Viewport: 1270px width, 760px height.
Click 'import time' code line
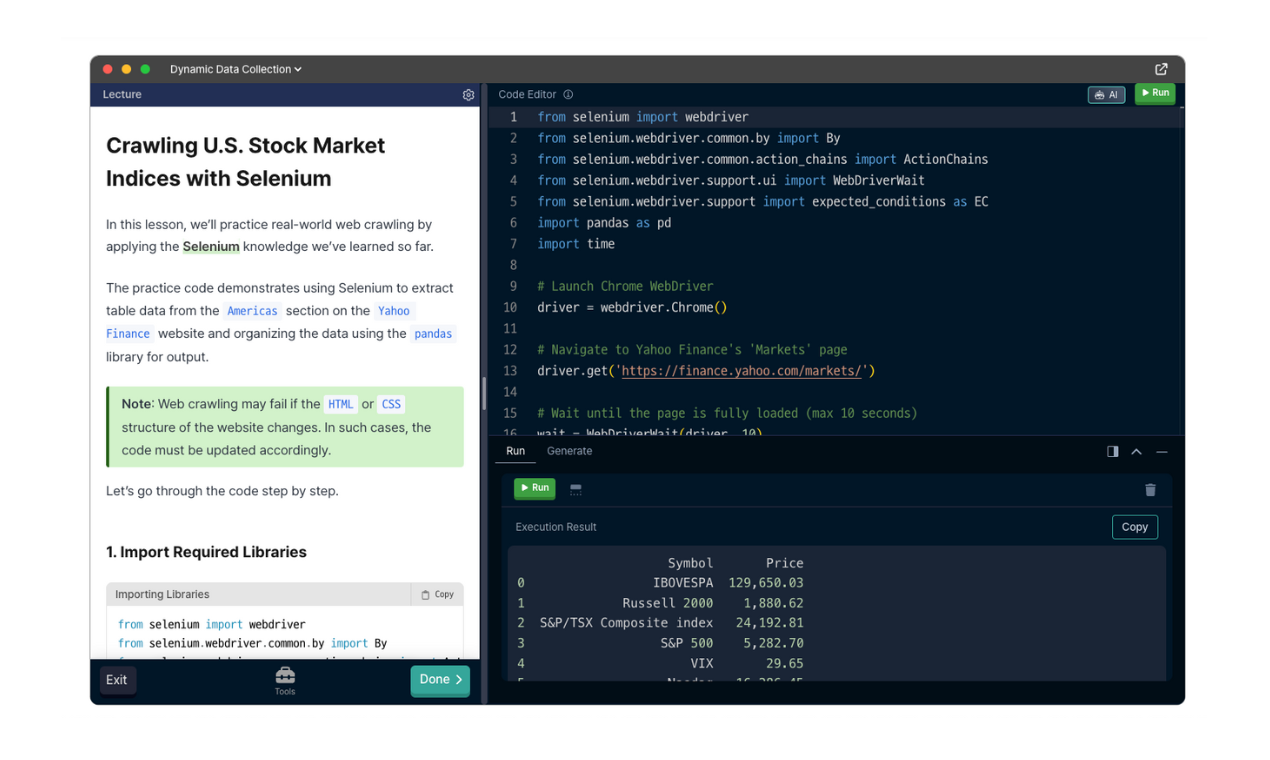pyautogui.click(x=576, y=244)
